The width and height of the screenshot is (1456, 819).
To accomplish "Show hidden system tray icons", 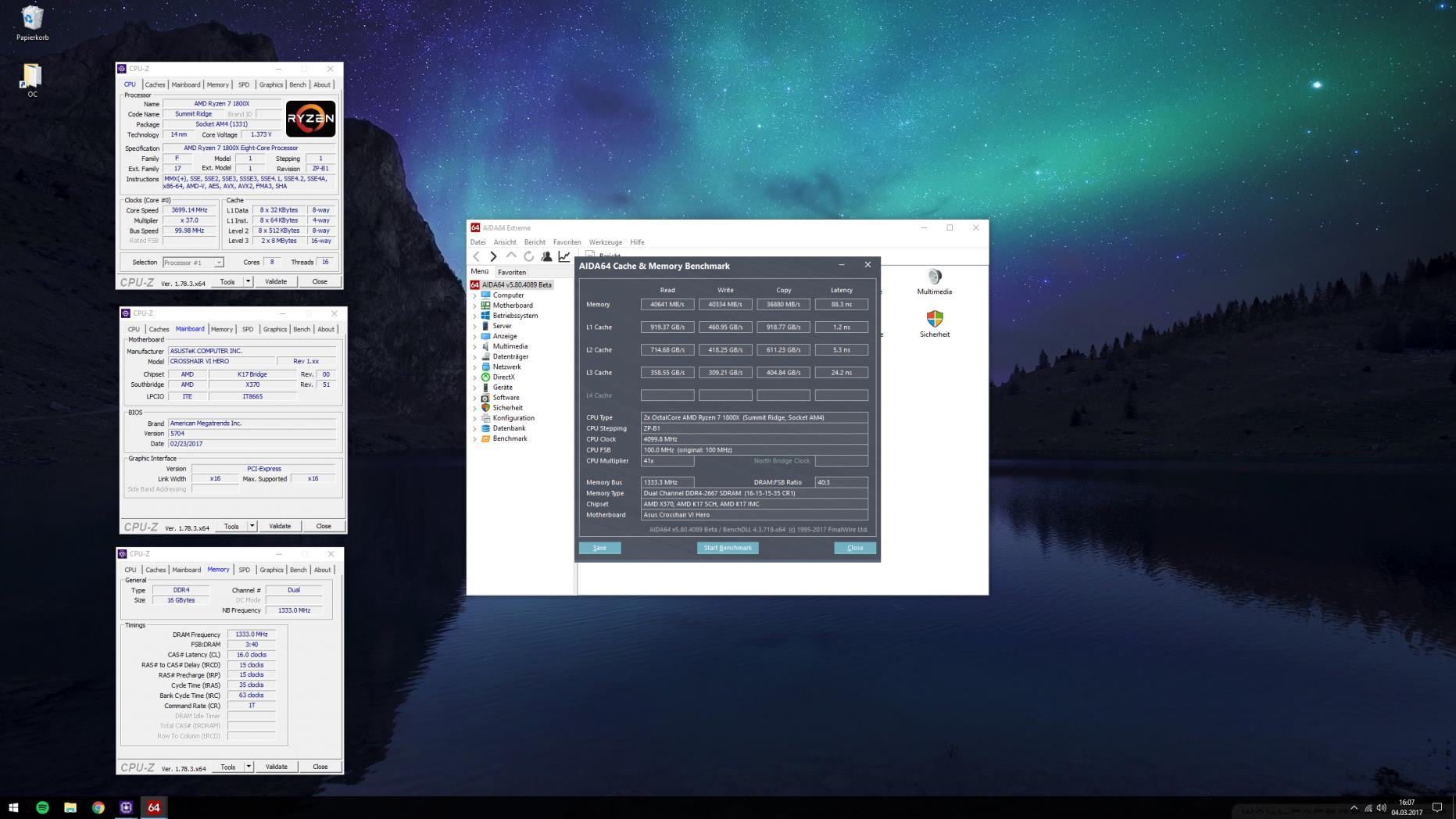I will [1354, 808].
